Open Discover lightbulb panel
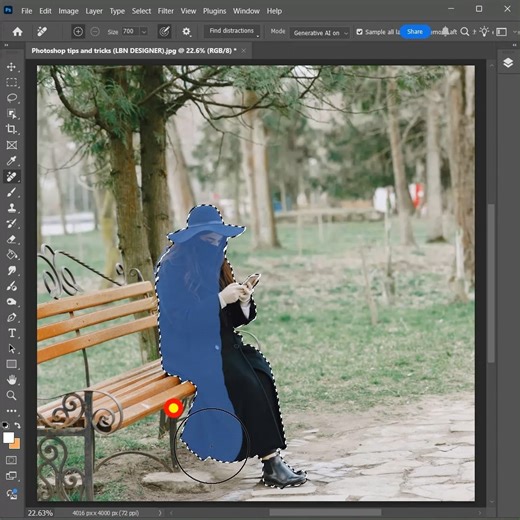Image resolution: width=520 pixels, height=520 pixels. coord(484,31)
